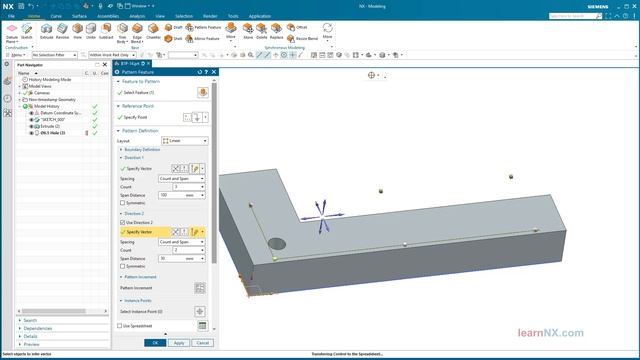Click the Subtract boolean tool
This screenshot has height=360, width=640.
pyautogui.click(x=106, y=31)
